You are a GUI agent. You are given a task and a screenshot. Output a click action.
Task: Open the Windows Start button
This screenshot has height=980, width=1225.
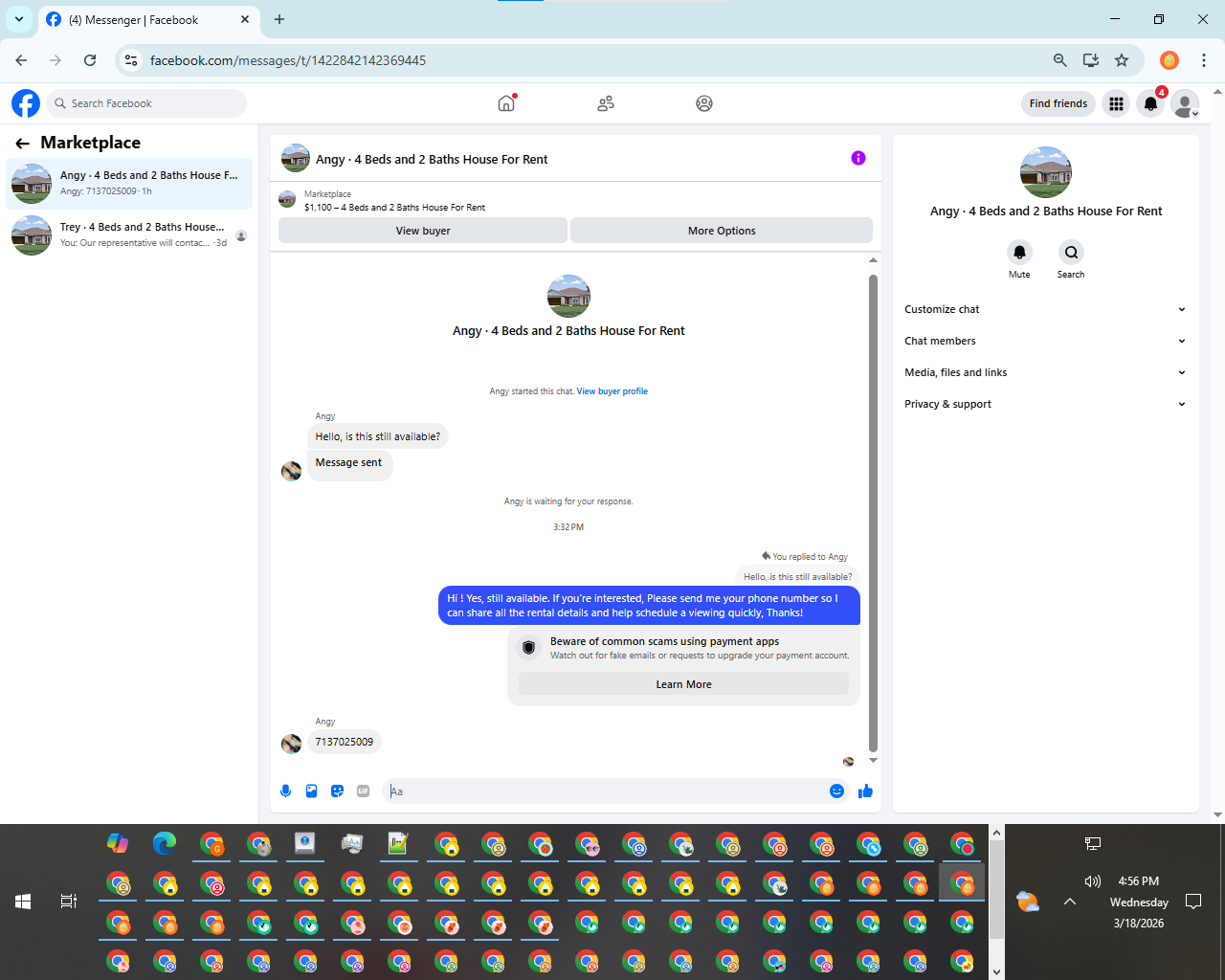[x=23, y=902]
